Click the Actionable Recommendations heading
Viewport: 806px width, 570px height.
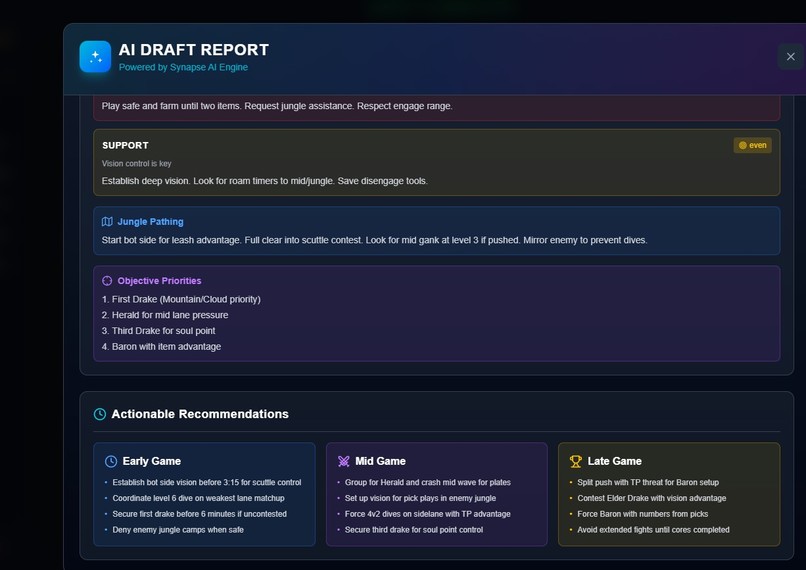tap(200, 414)
